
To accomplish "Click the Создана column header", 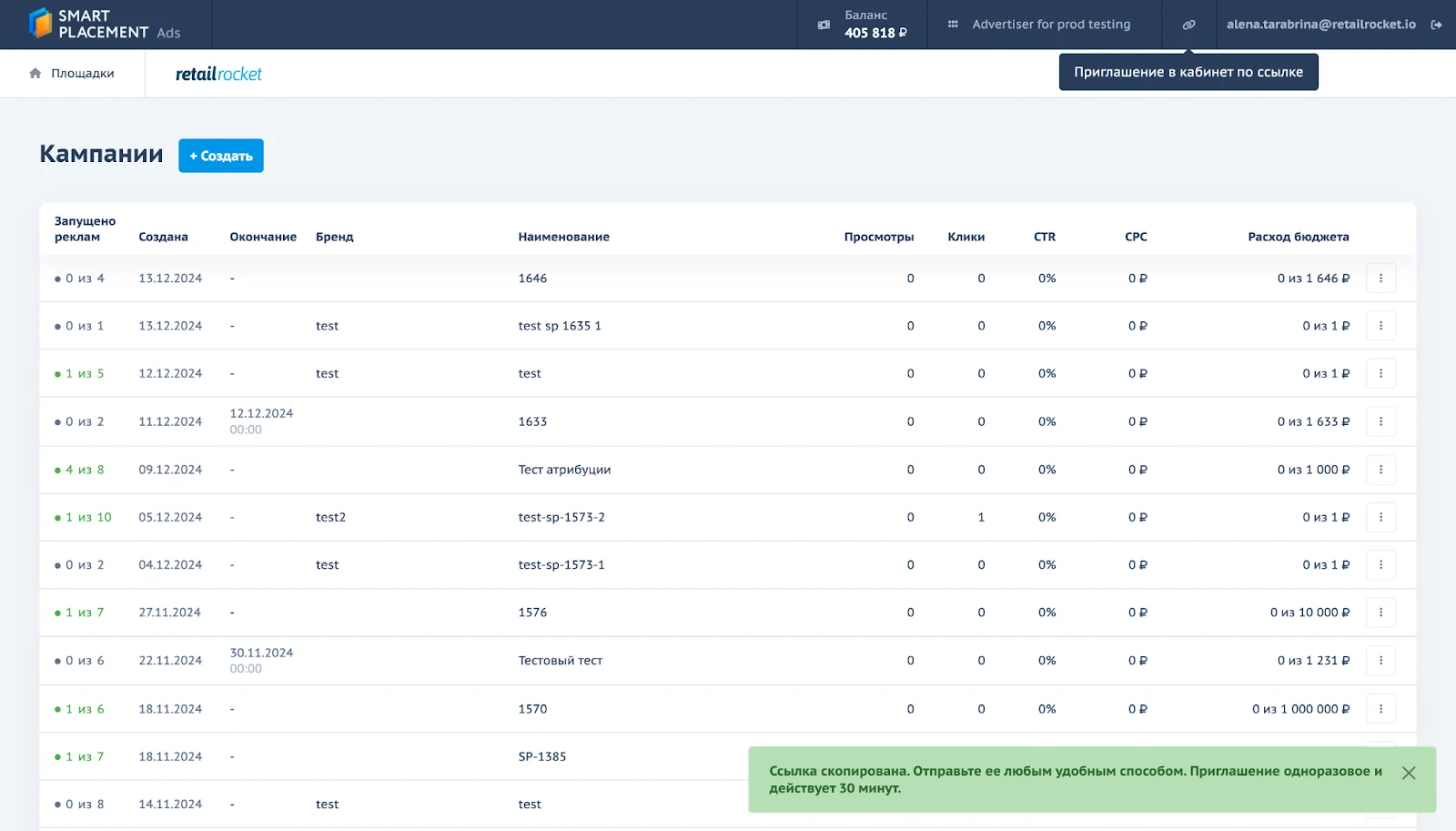I will [163, 237].
